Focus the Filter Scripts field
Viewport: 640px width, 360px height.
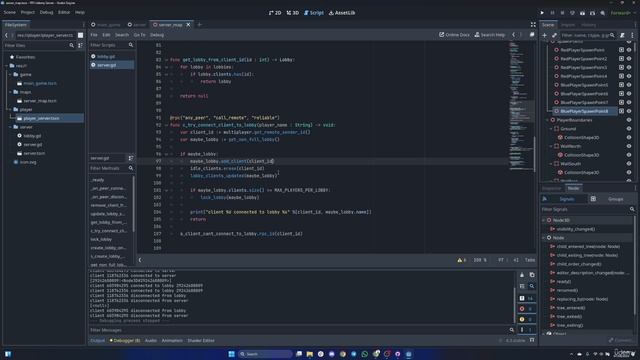click(111, 45)
